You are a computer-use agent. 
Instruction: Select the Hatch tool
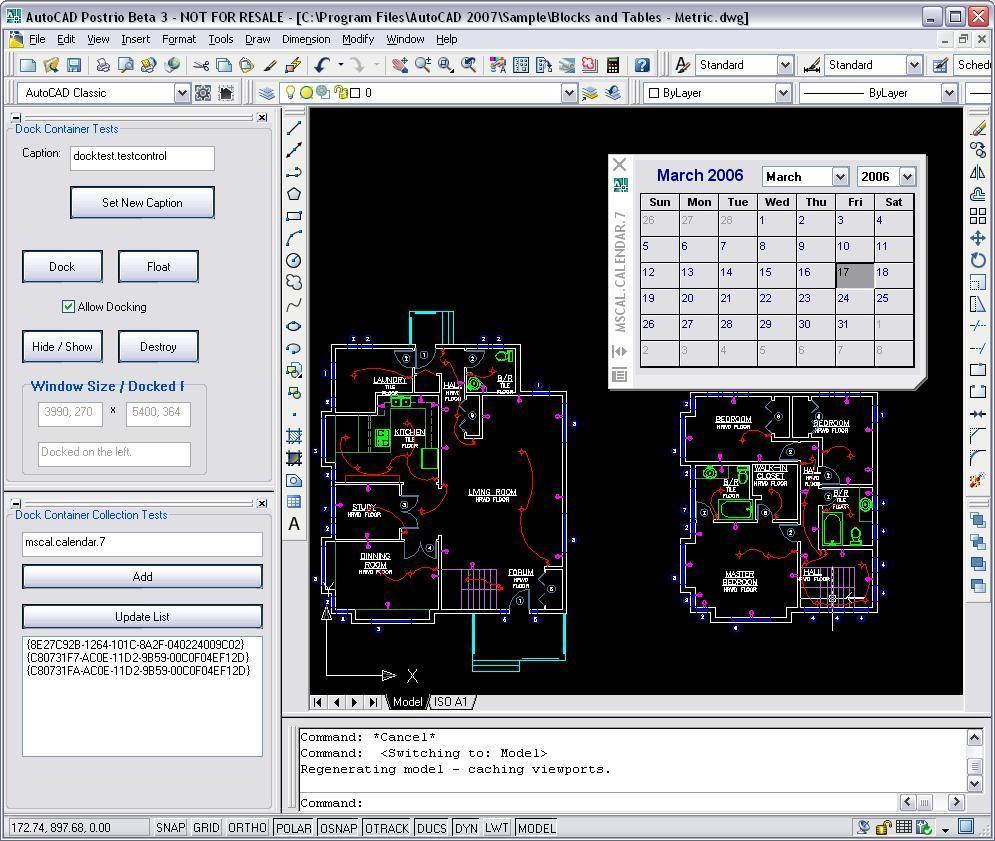(x=294, y=436)
